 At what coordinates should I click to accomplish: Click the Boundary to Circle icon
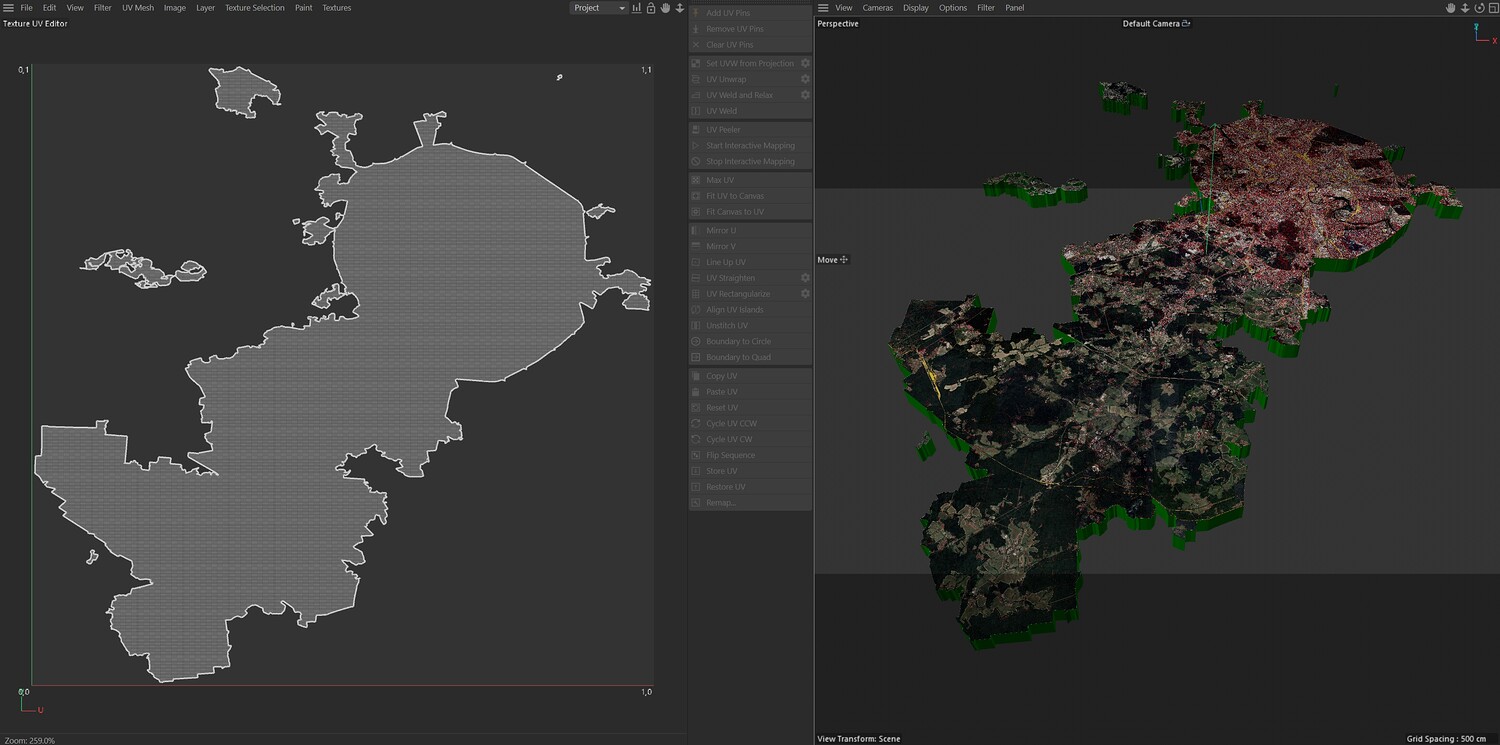[x=696, y=342]
